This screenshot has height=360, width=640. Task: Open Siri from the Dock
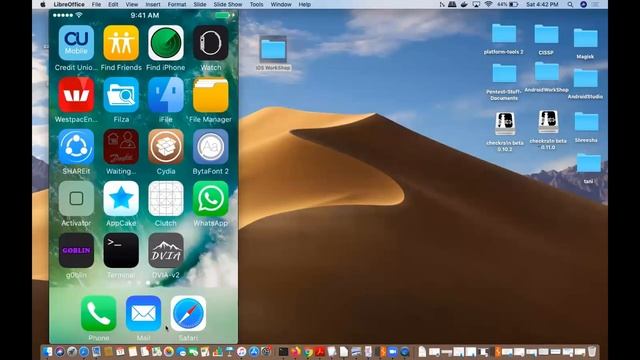click(x=60, y=351)
